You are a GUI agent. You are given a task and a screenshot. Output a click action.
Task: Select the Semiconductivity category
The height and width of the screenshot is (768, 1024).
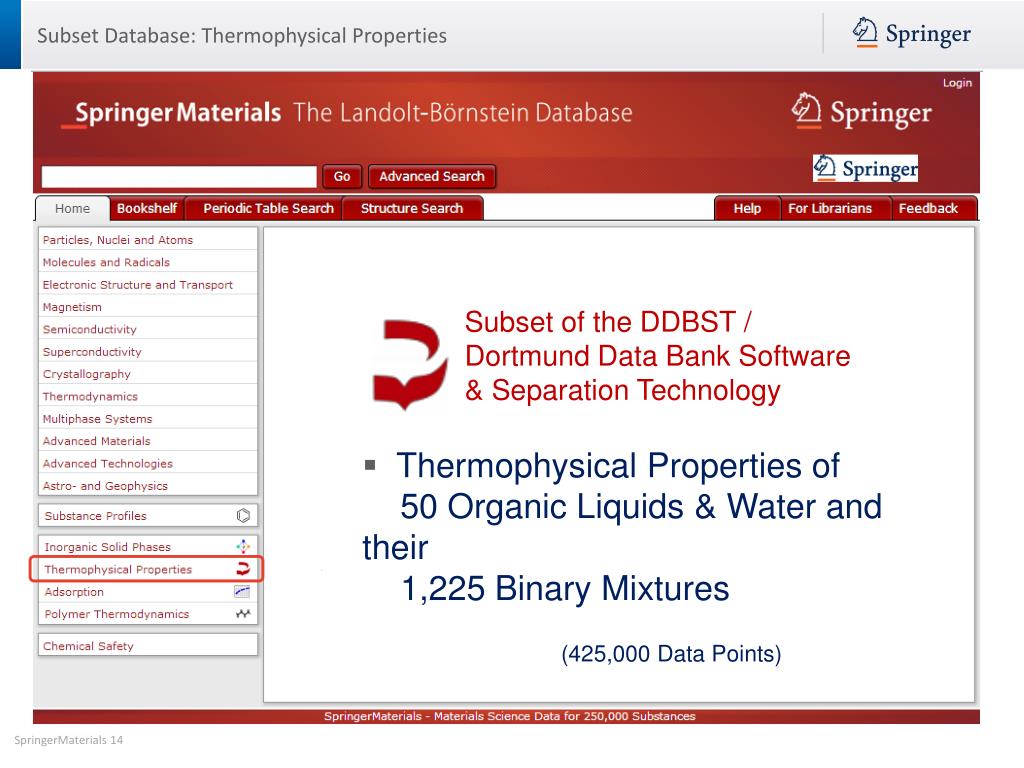click(x=148, y=329)
